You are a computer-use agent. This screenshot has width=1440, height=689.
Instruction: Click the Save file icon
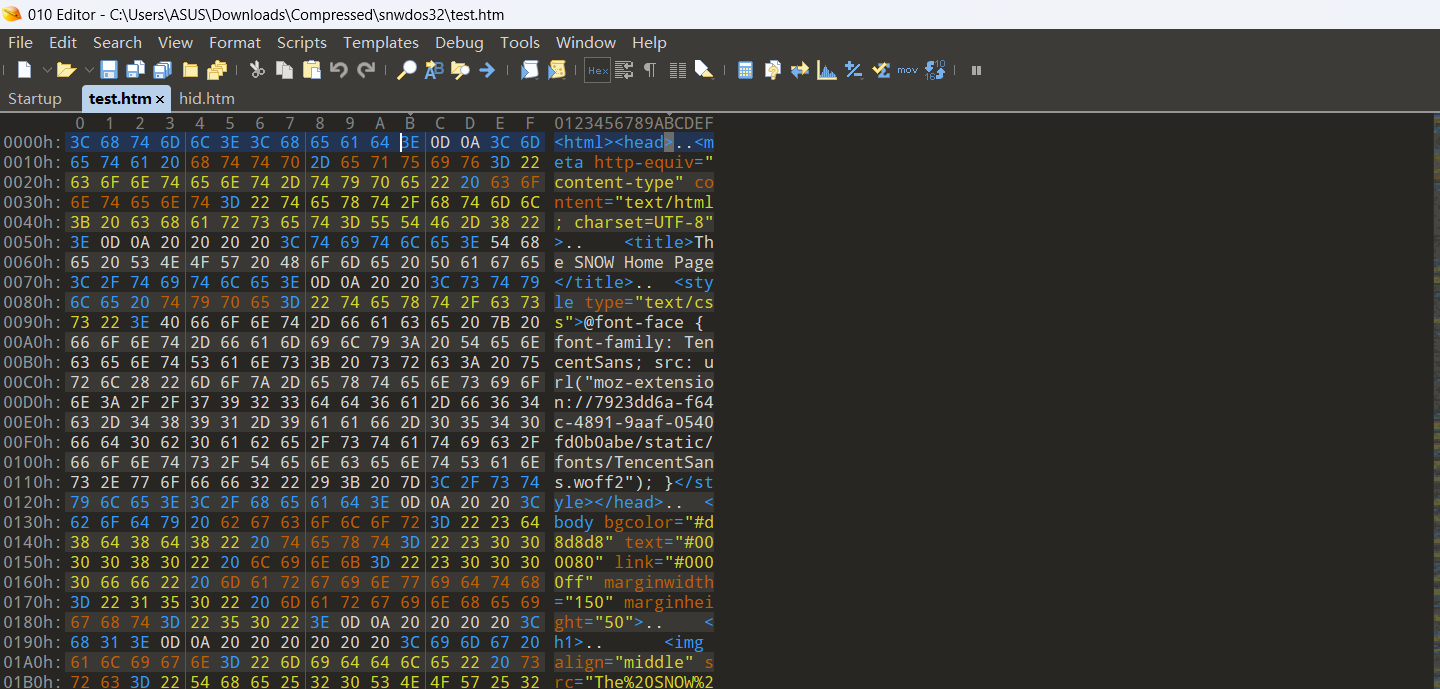click(x=108, y=70)
